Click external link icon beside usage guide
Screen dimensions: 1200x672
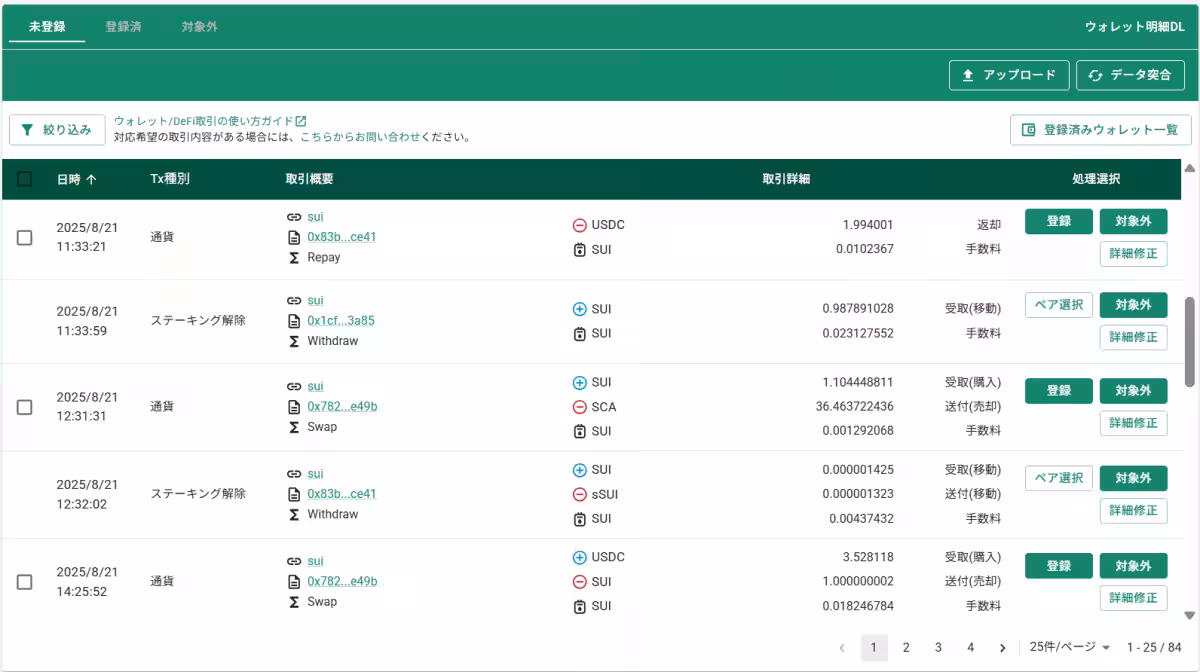click(301, 121)
